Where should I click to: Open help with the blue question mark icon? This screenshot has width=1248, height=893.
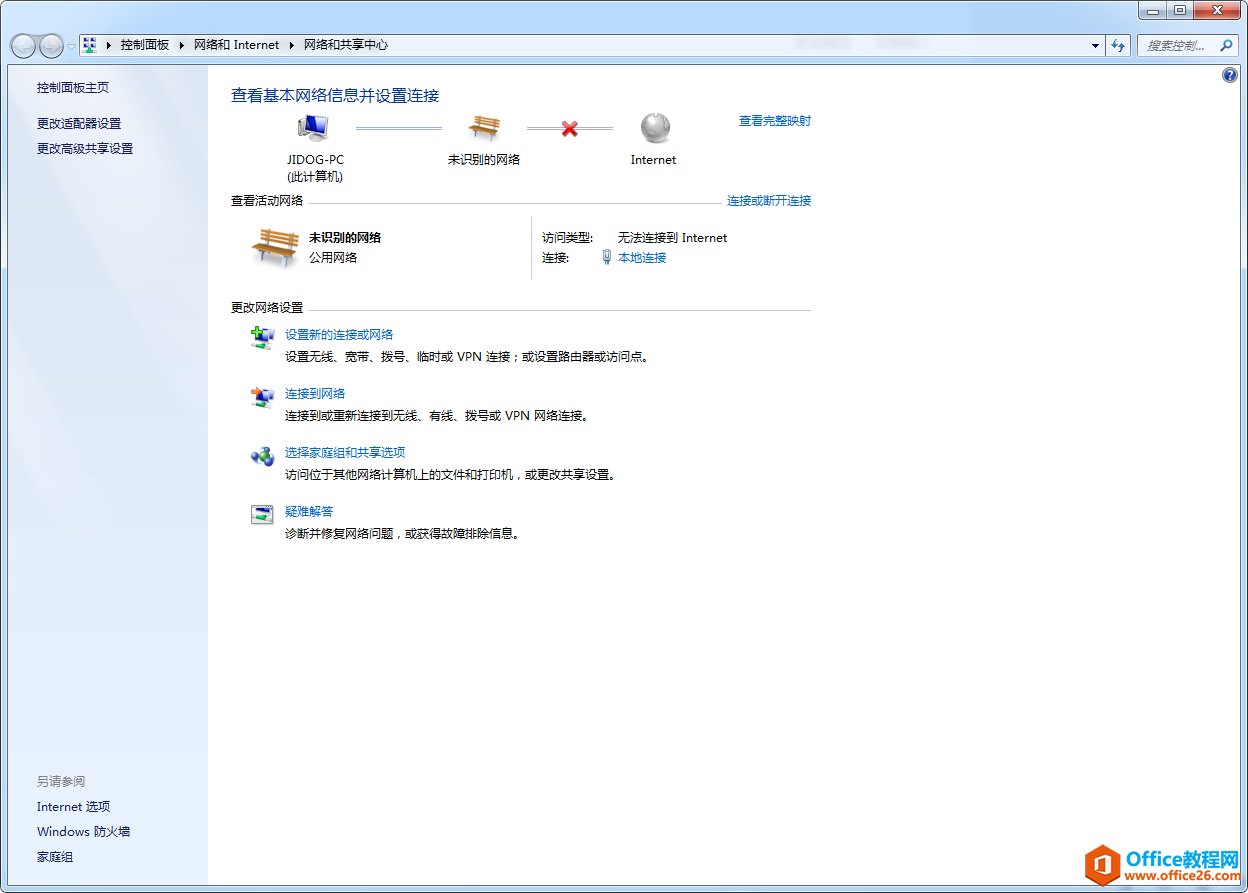click(1230, 75)
